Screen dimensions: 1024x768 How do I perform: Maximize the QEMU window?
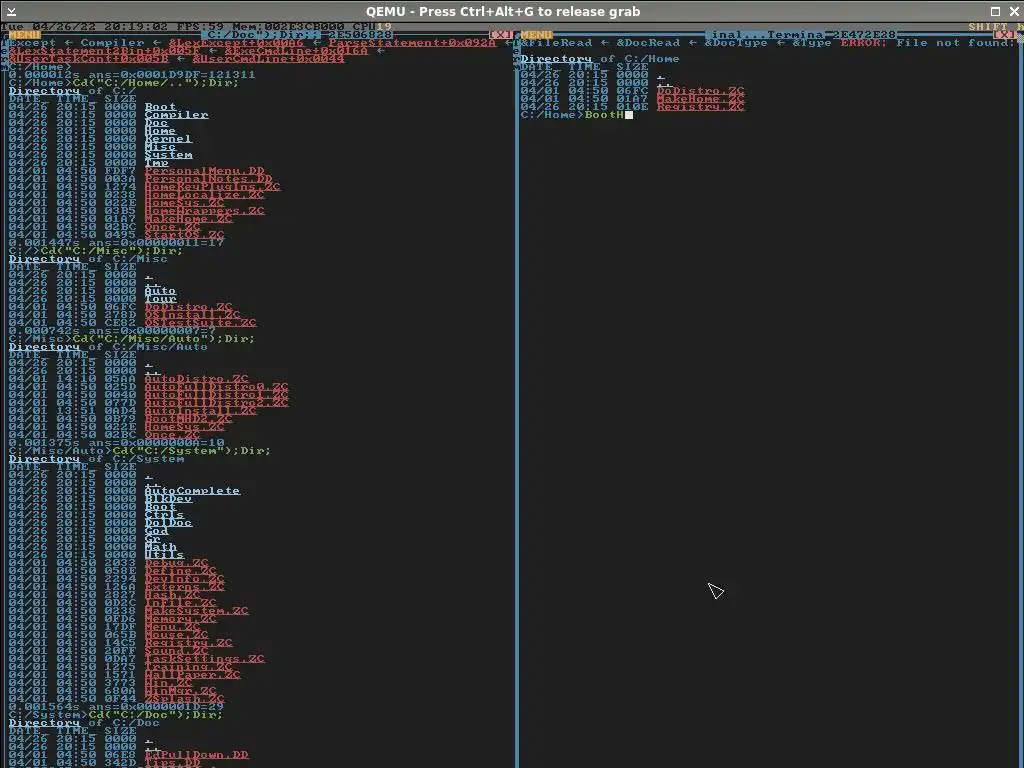(x=995, y=11)
